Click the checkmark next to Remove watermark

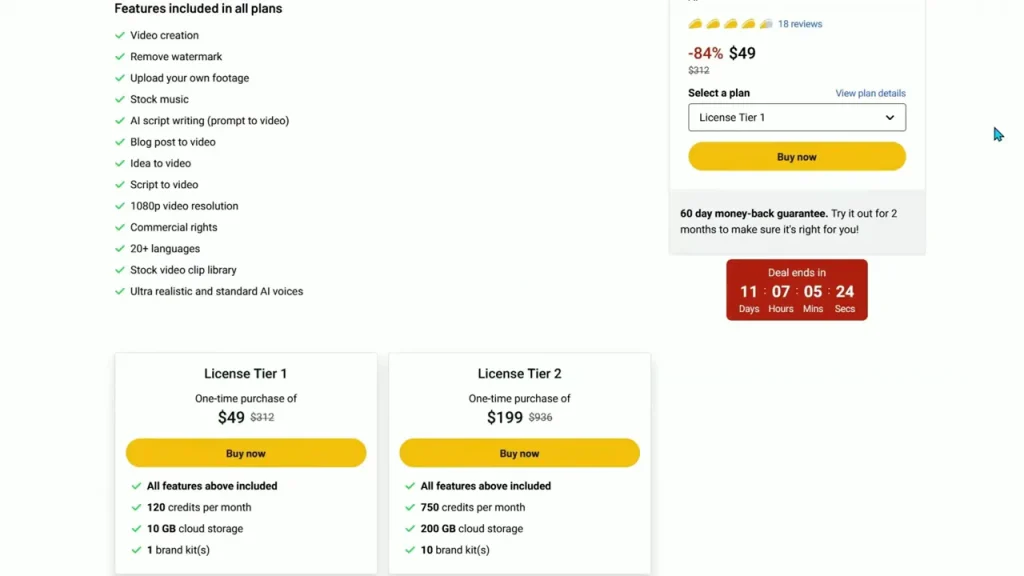pos(120,57)
